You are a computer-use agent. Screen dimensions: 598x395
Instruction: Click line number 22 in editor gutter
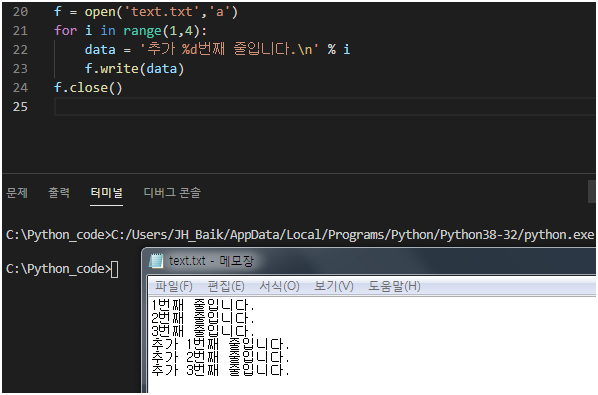click(x=20, y=50)
